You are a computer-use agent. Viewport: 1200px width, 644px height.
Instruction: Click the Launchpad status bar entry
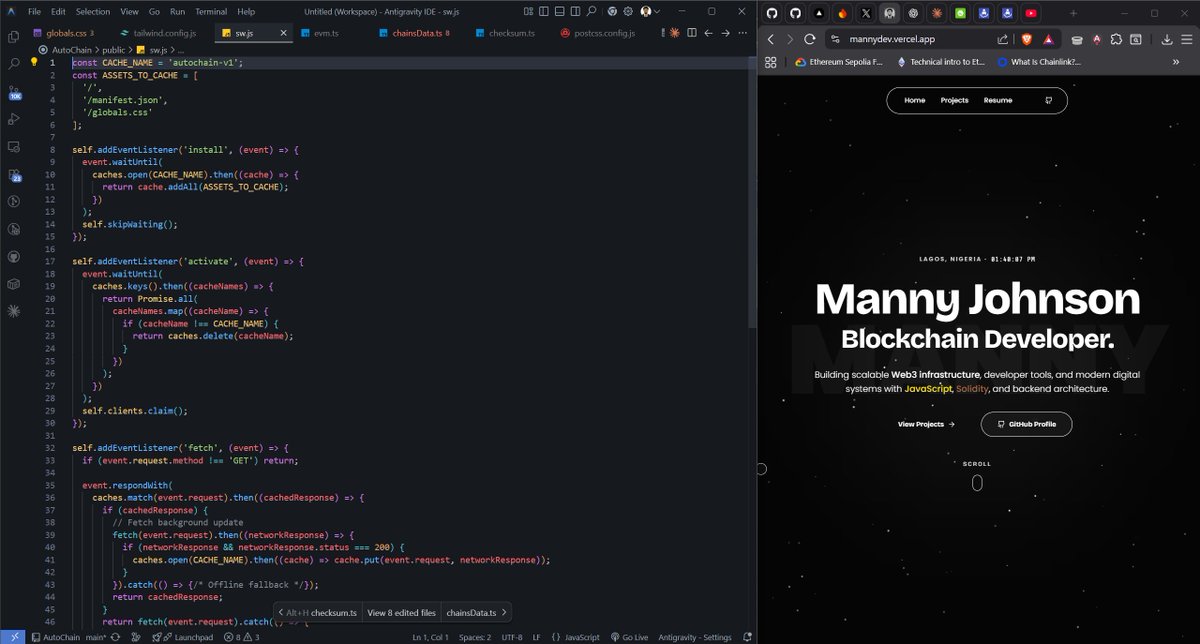(x=183, y=637)
